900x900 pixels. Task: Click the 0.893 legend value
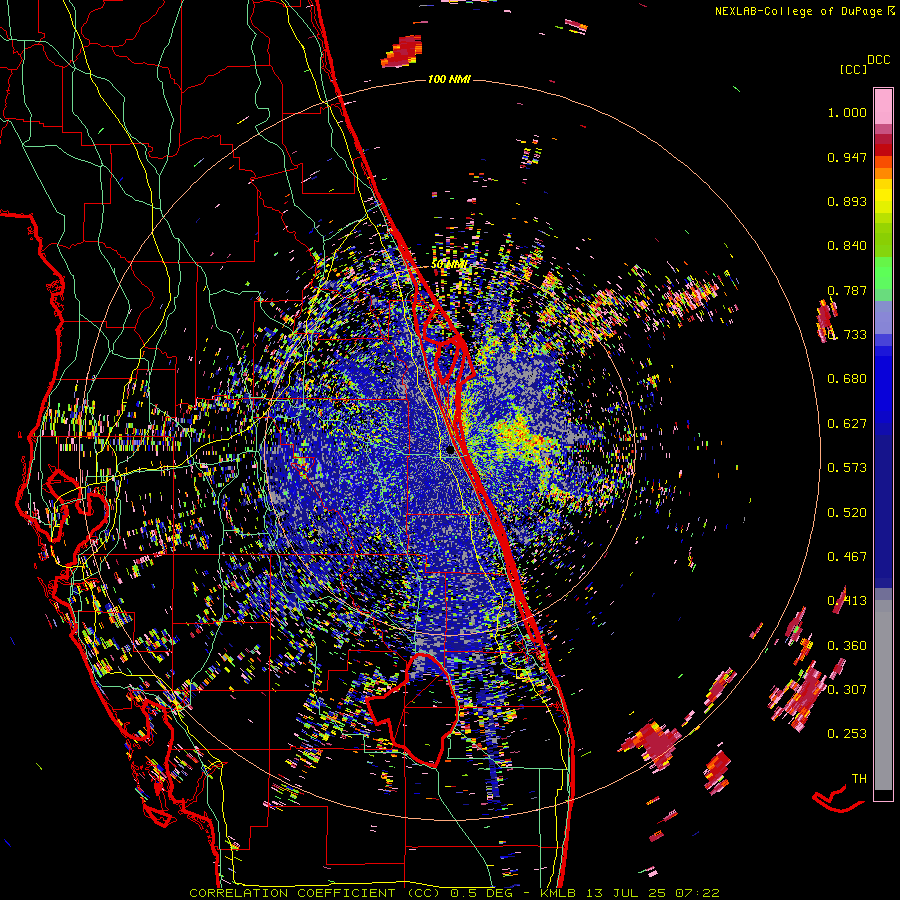[847, 201]
